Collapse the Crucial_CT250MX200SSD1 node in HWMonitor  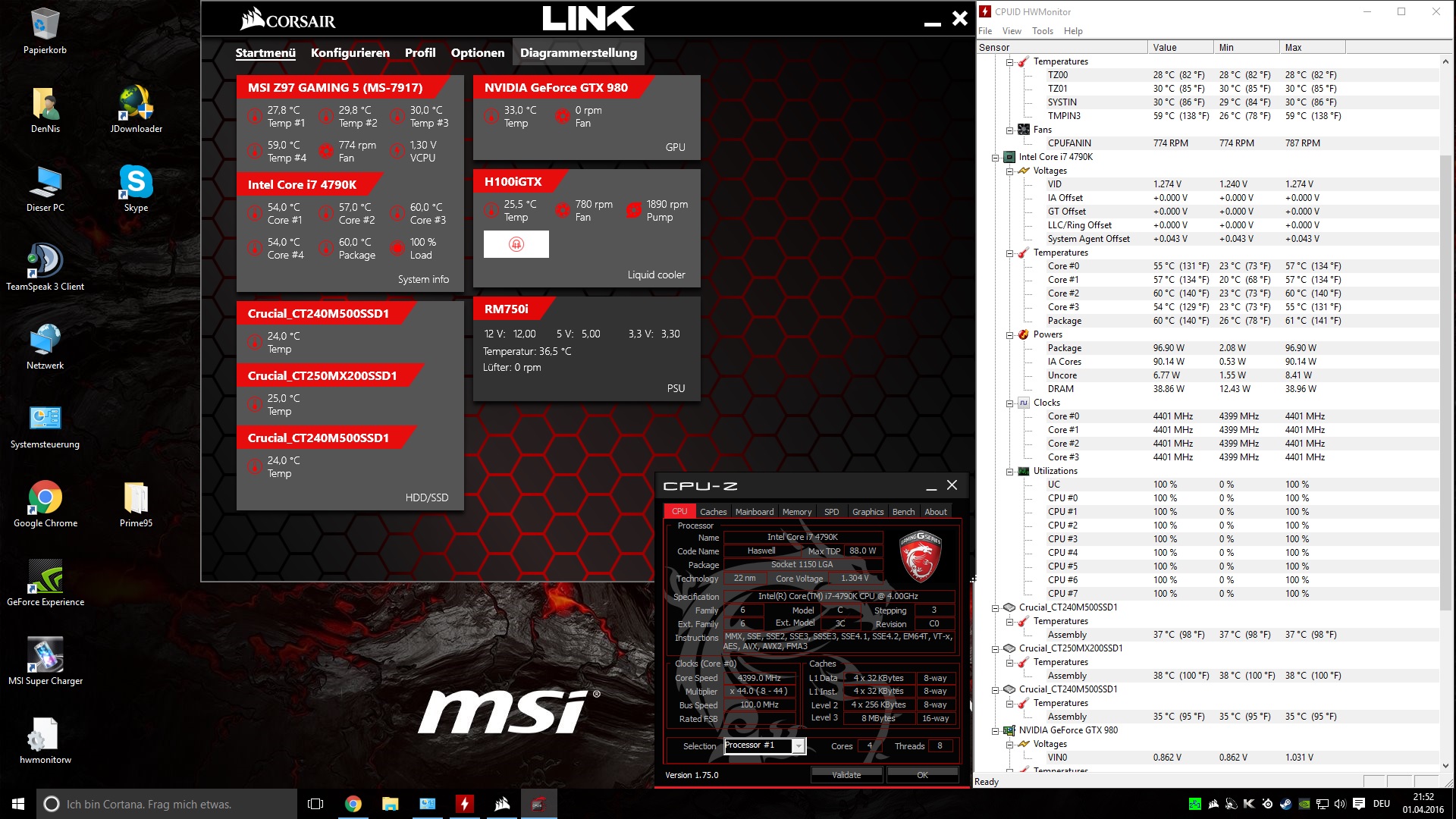coord(995,649)
